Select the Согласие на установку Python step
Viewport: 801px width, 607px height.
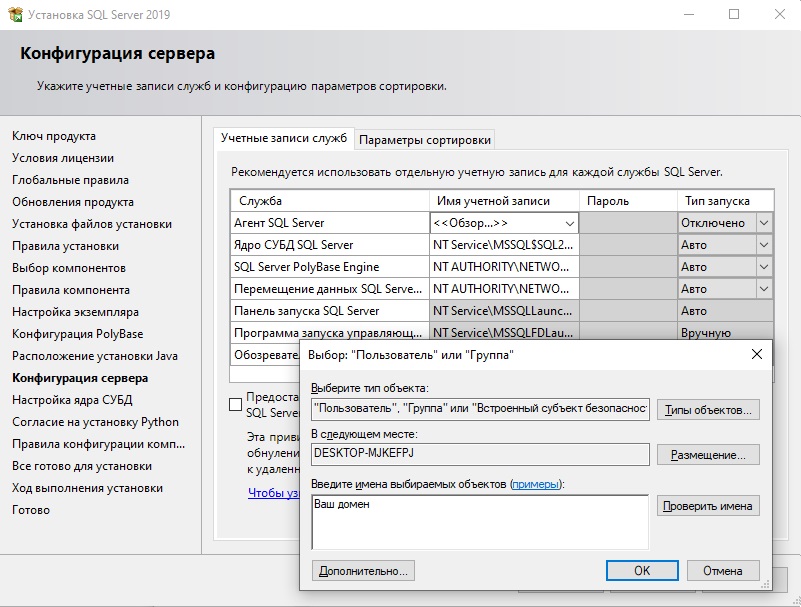[x=96, y=422]
